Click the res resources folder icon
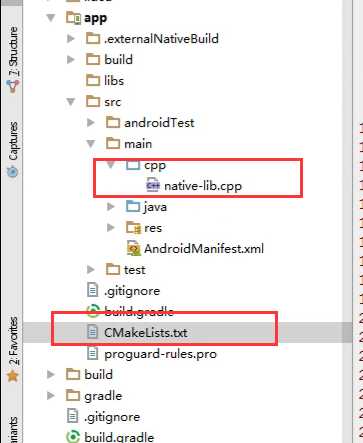The height and width of the screenshot is (443, 363). coord(133,228)
